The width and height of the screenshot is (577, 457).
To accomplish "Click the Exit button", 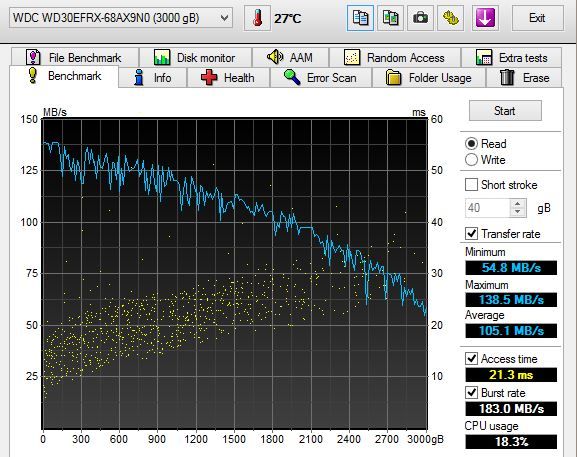I will [537, 18].
